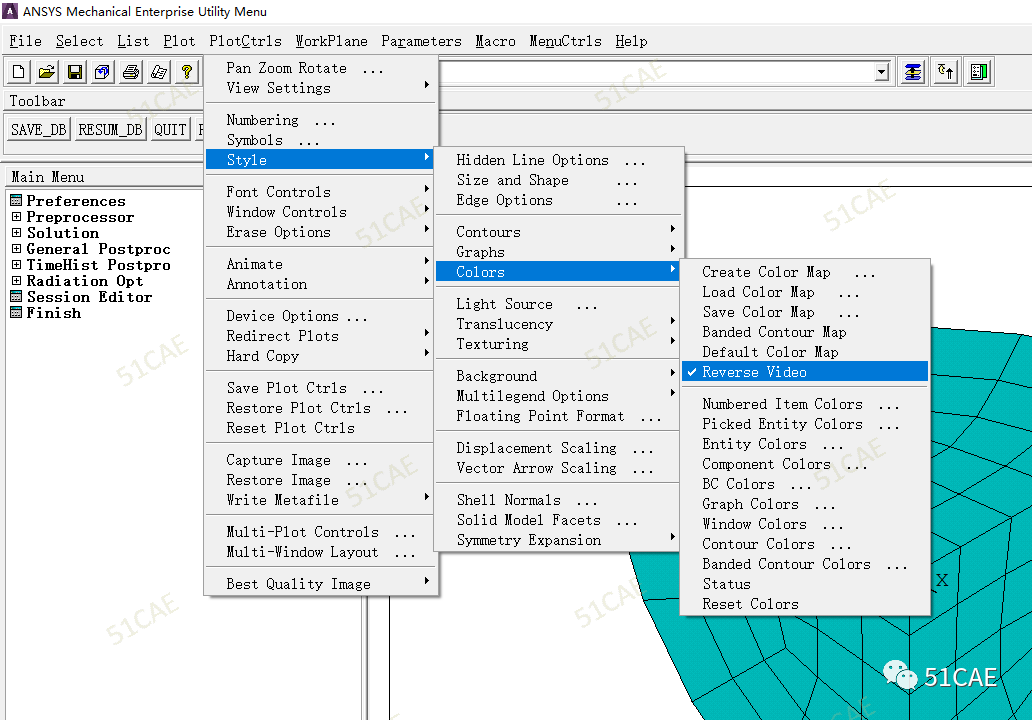Click the QUIT toolbar button

pyautogui.click(x=170, y=130)
